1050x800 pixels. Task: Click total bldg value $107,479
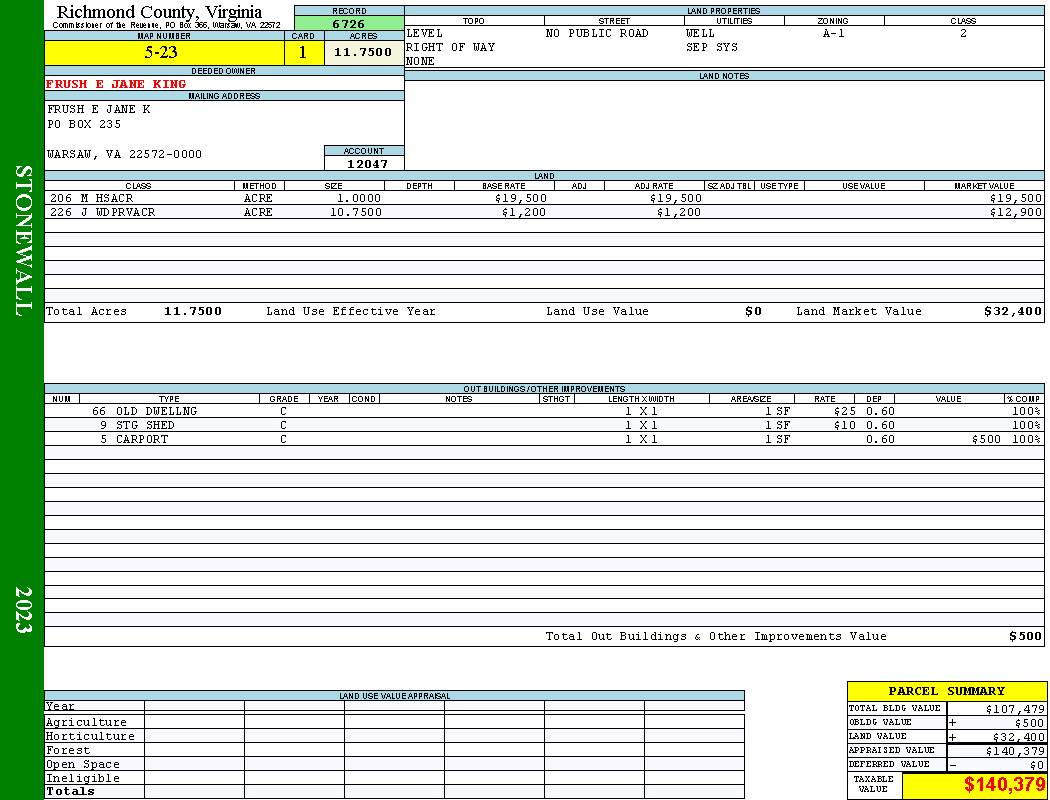click(1015, 709)
